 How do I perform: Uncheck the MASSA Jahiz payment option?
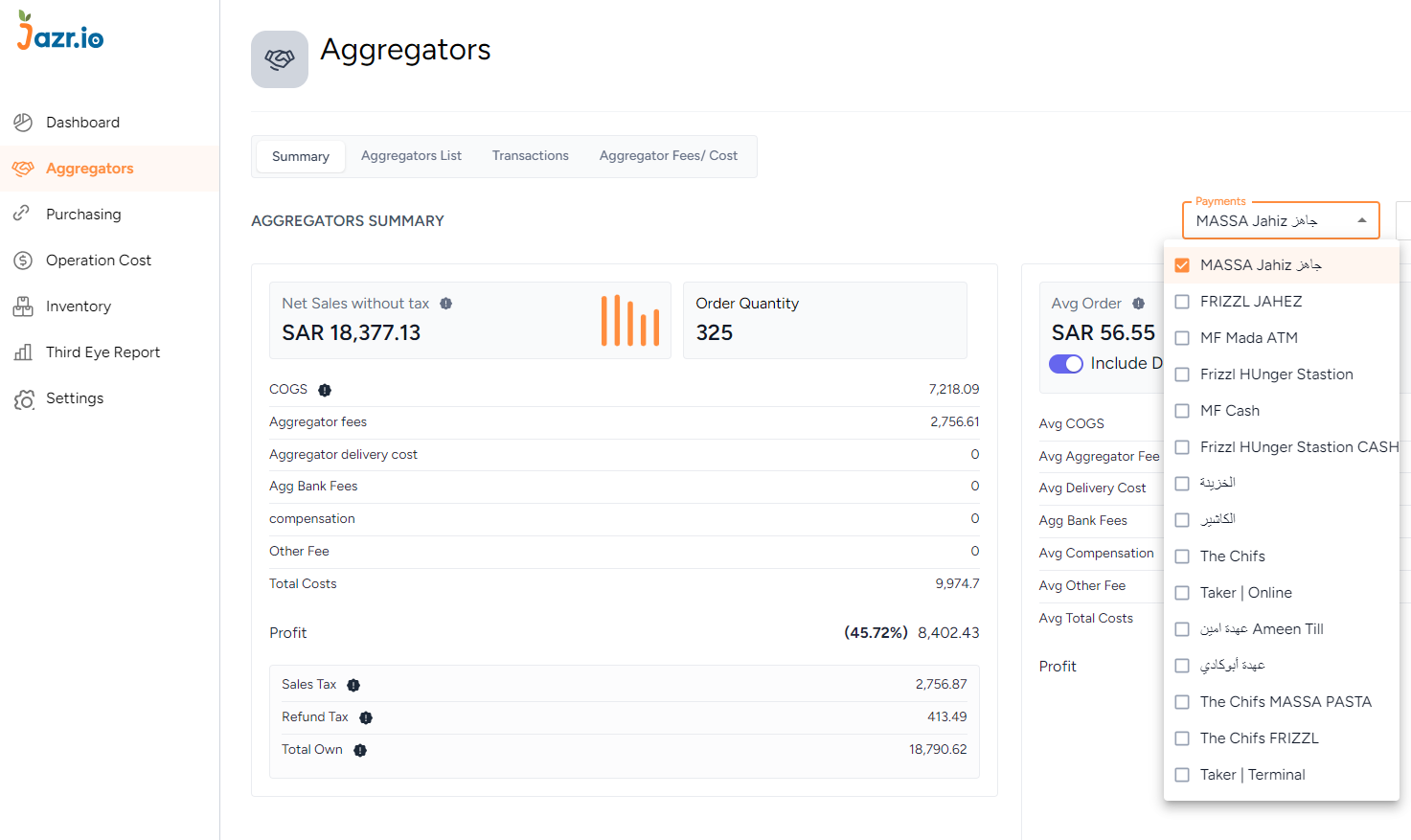1181,264
